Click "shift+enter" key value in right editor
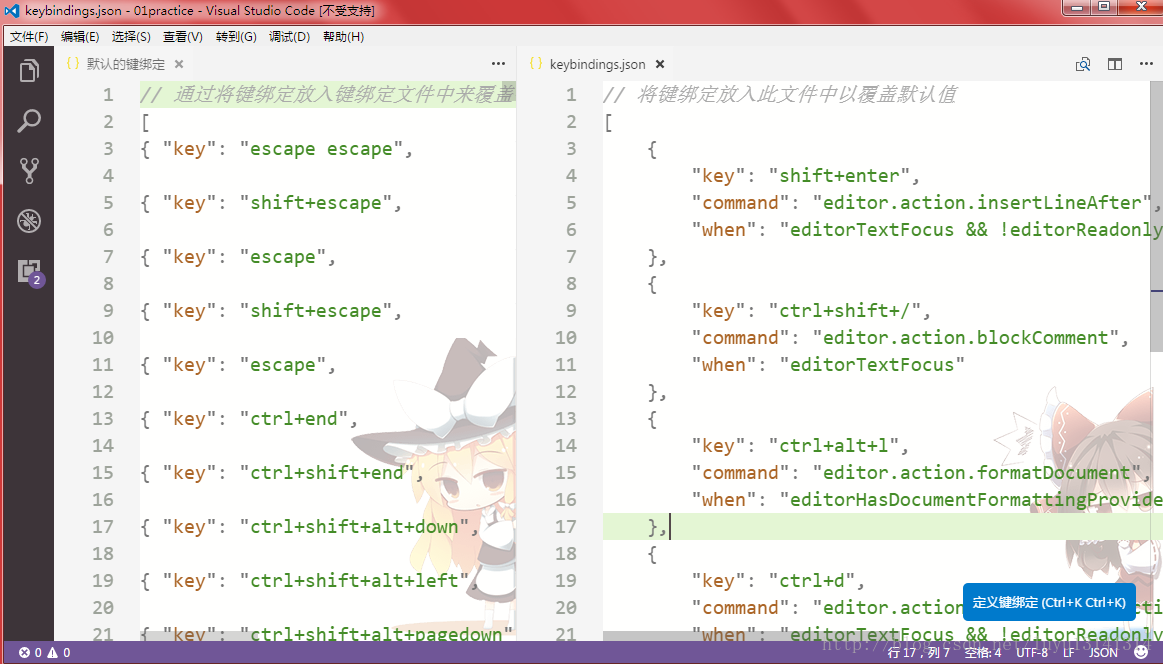Viewport: 1163px width, 664px height. (839, 176)
